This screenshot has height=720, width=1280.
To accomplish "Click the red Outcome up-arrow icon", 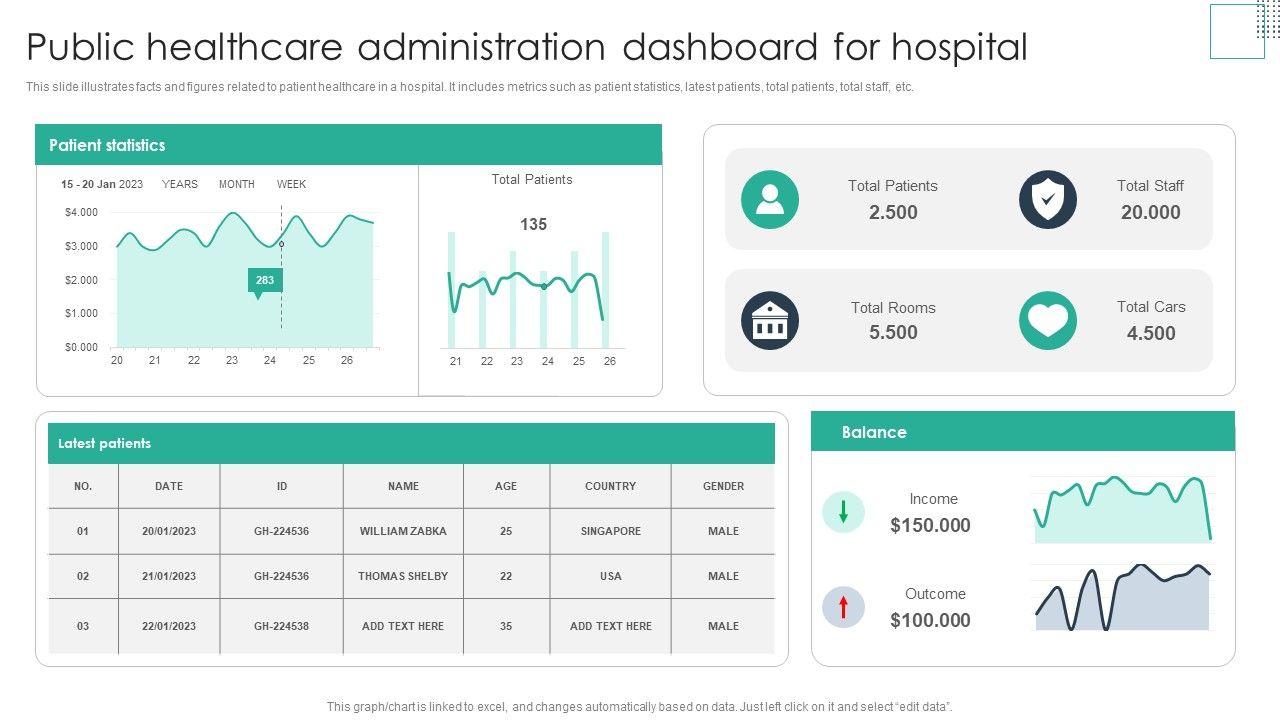I will (843, 607).
